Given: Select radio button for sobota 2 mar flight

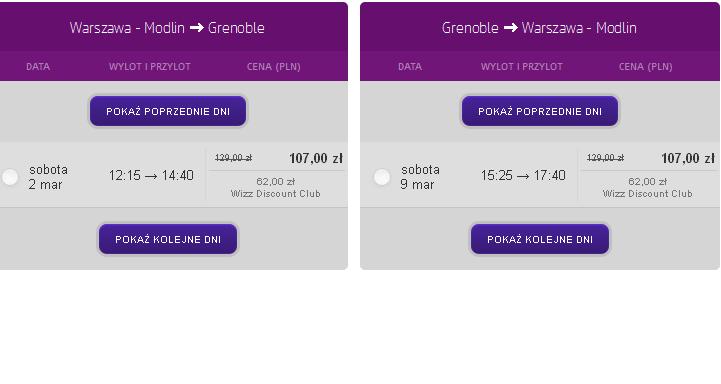Looking at the screenshot, I should 10,177.
